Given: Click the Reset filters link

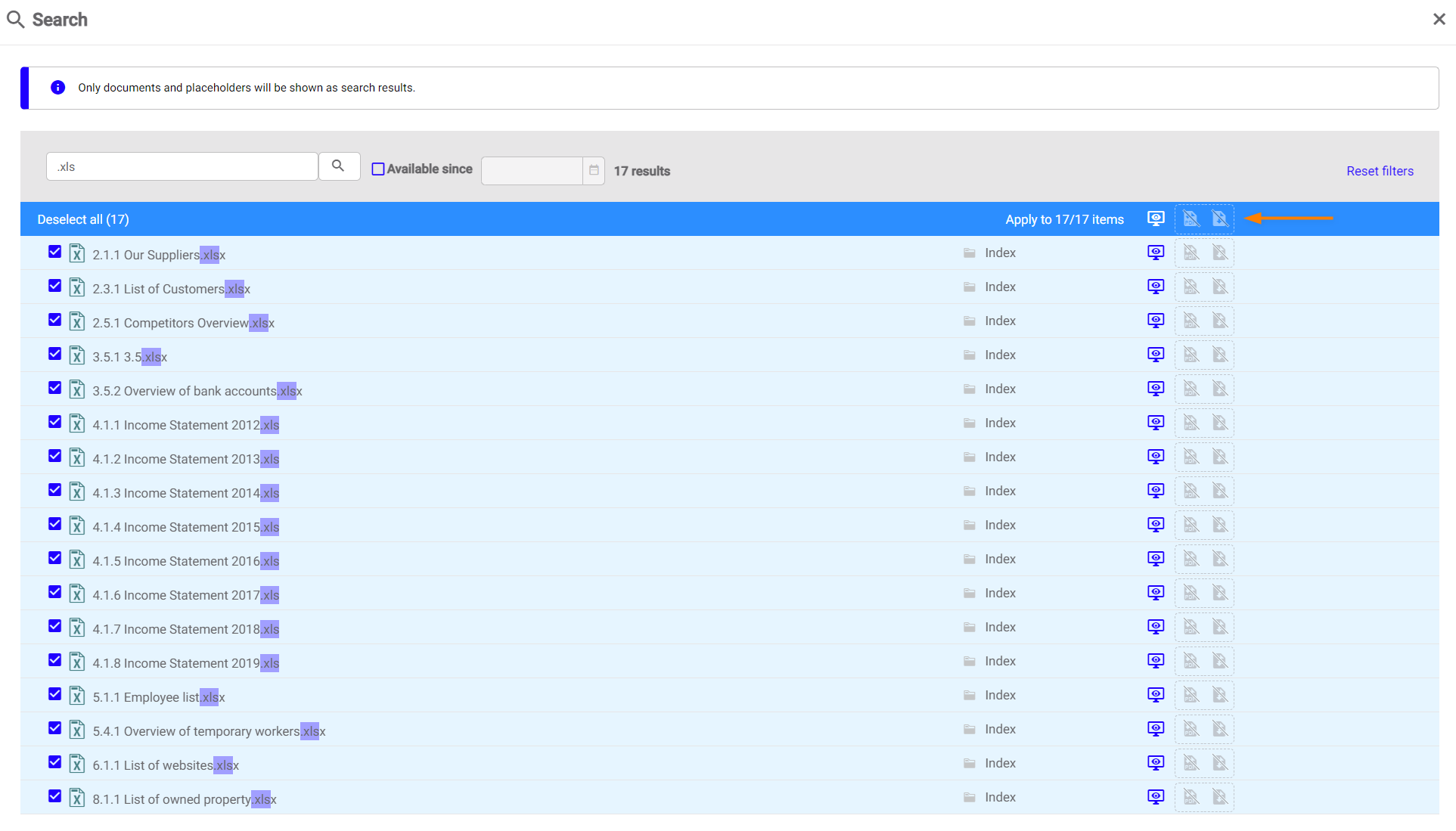Looking at the screenshot, I should 1380,171.
